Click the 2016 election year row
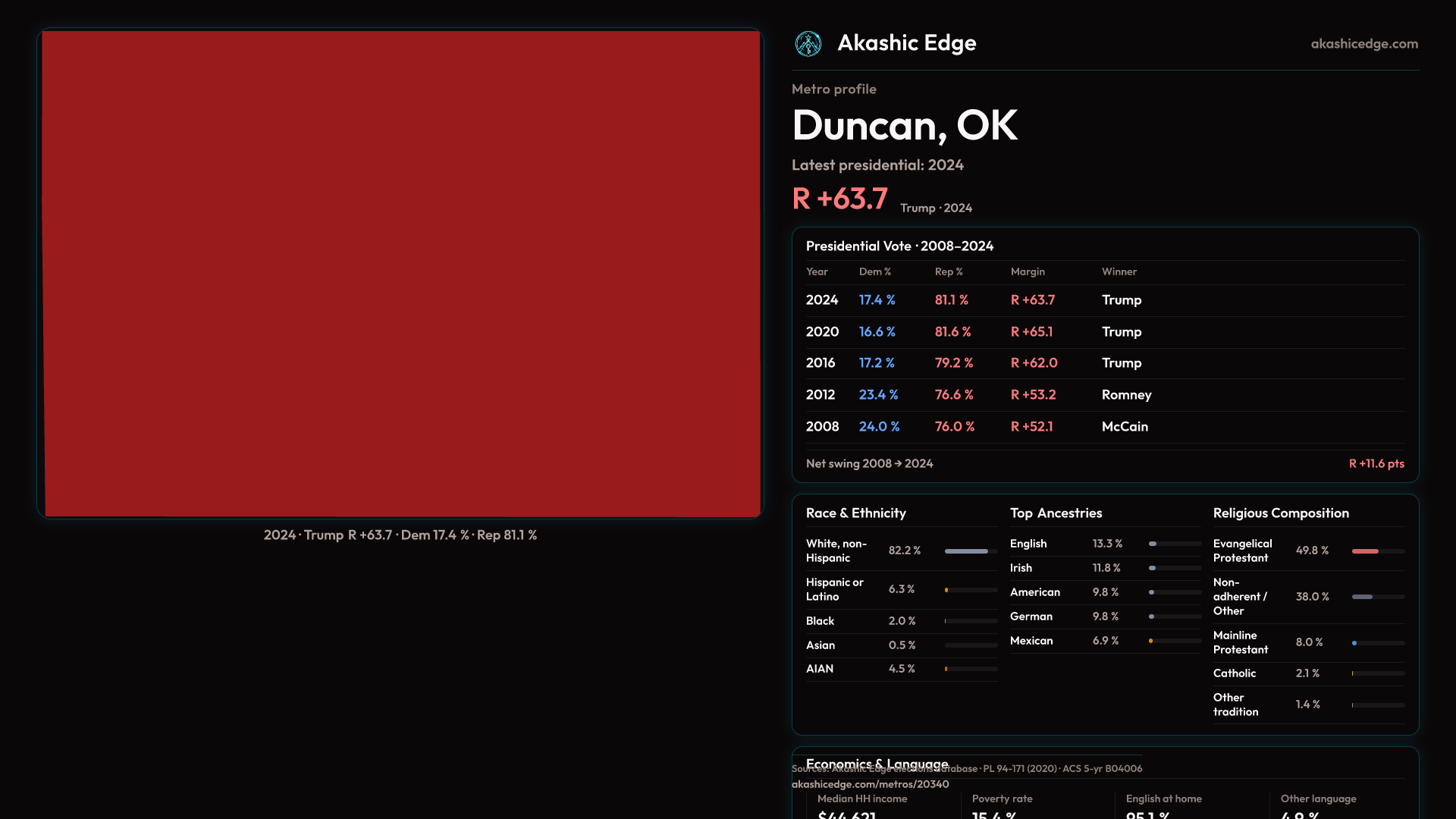Viewport: 1456px width, 819px height. click(x=821, y=363)
